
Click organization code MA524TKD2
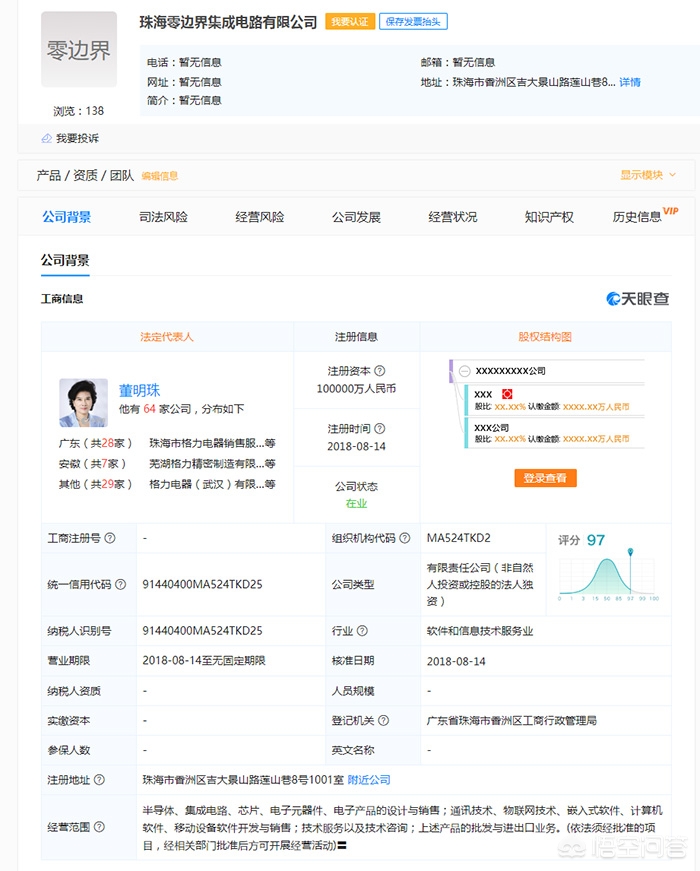[459, 538]
